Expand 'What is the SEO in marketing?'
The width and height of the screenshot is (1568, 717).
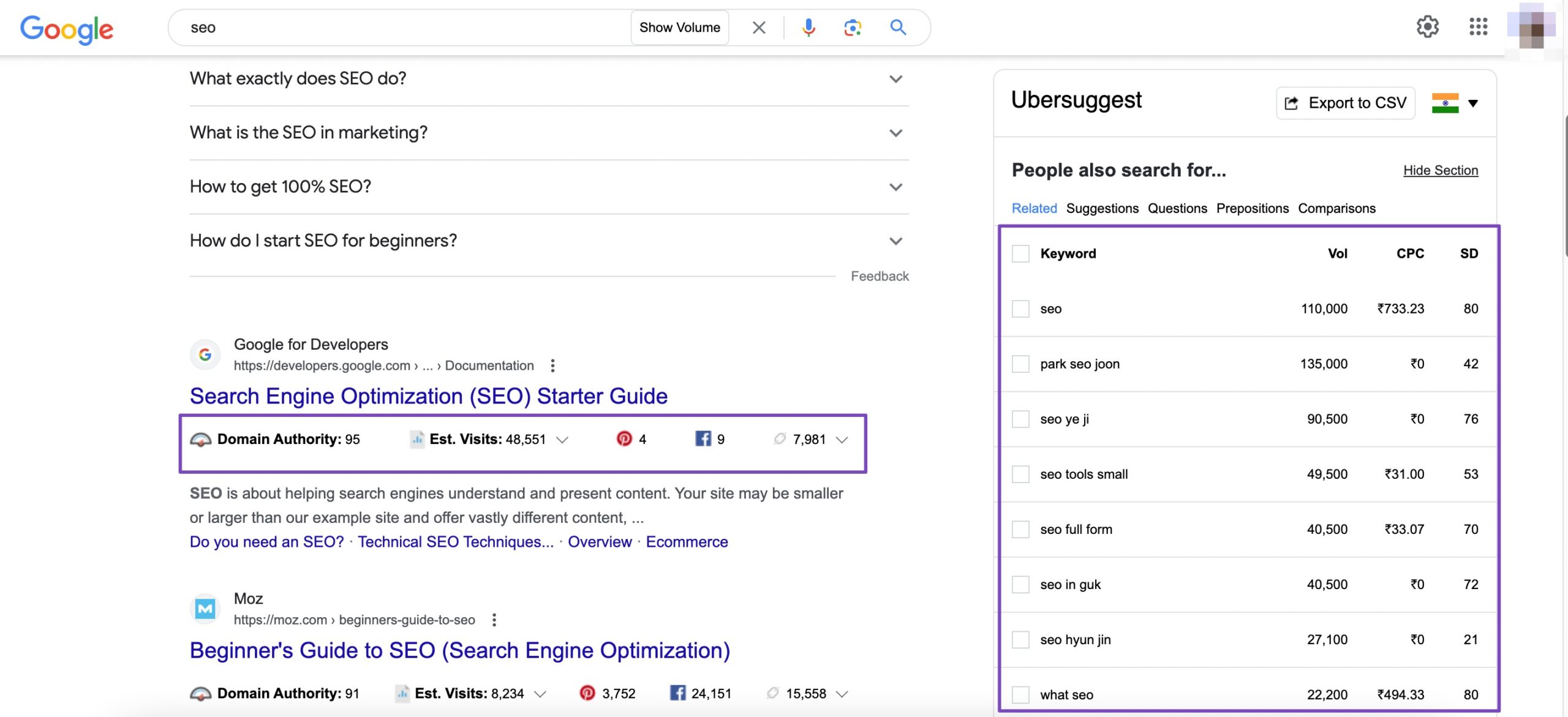click(x=549, y=133)
